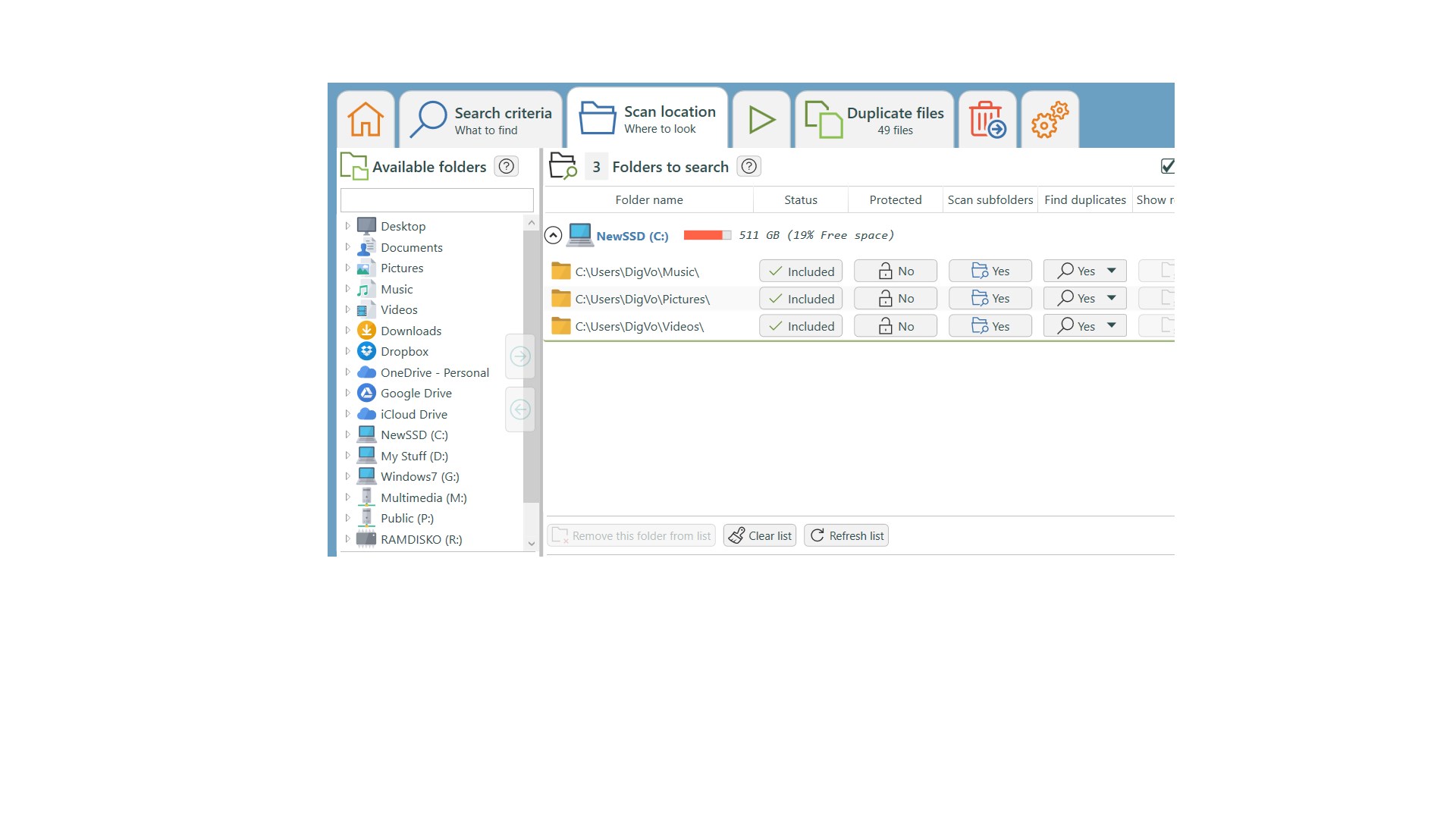Collapse the NewSSD (C:) drive group
The width and height of the screenshot is (1456, 819).
(x=553, y=236)
